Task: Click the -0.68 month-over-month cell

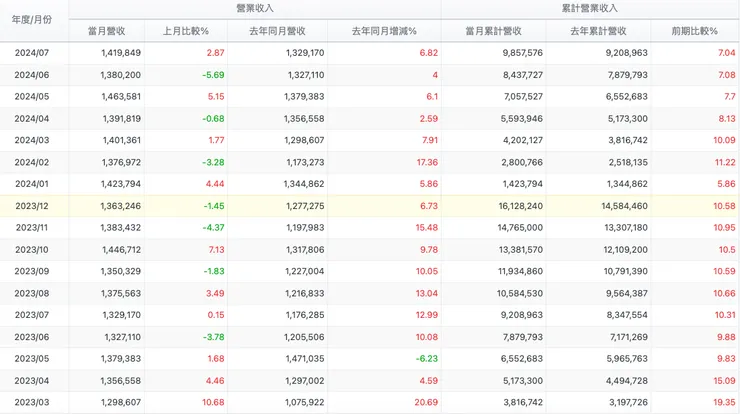Action: 213,119
